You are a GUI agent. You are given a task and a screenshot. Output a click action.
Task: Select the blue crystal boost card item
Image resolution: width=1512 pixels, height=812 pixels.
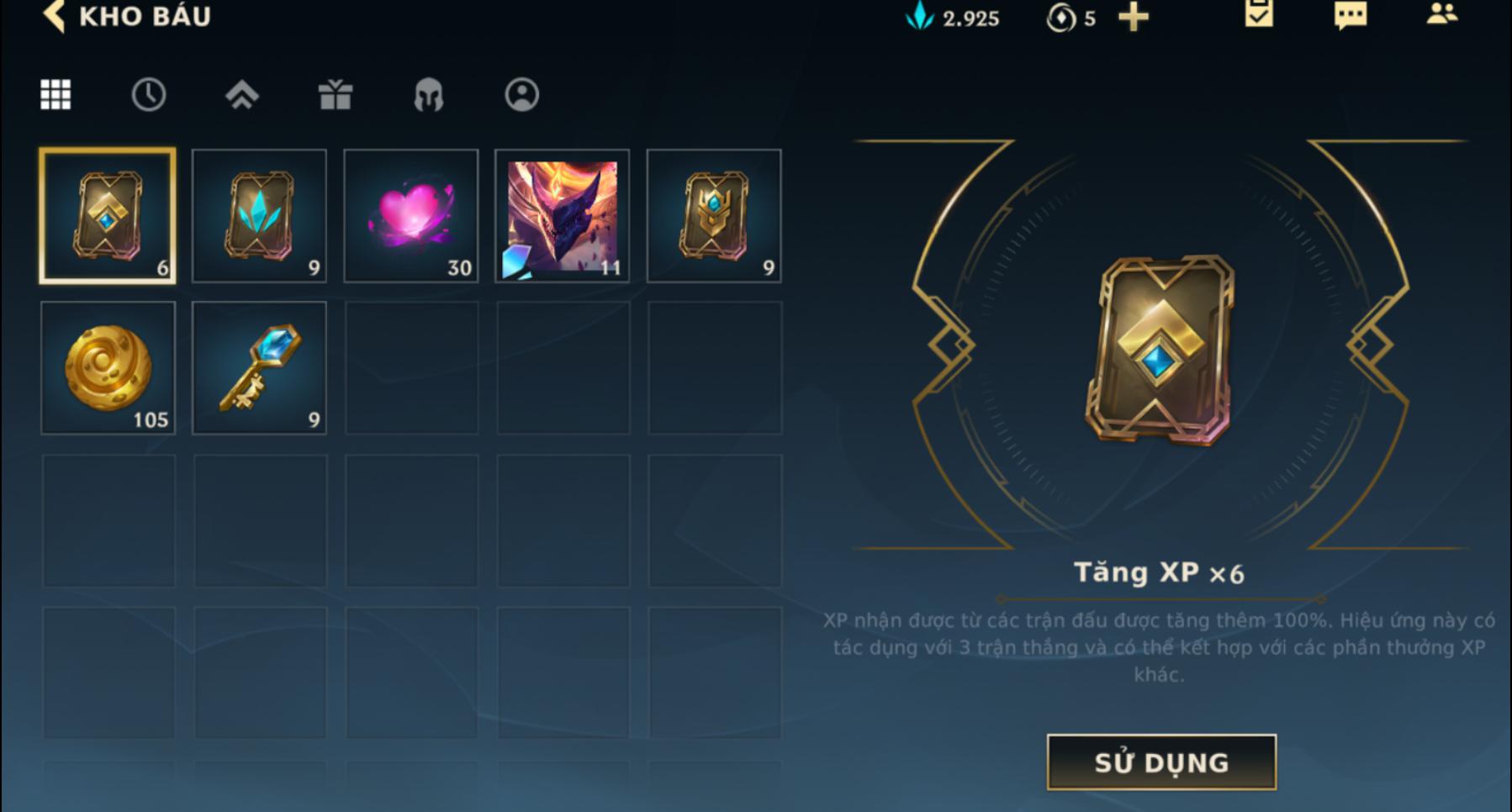pos(259,216)
